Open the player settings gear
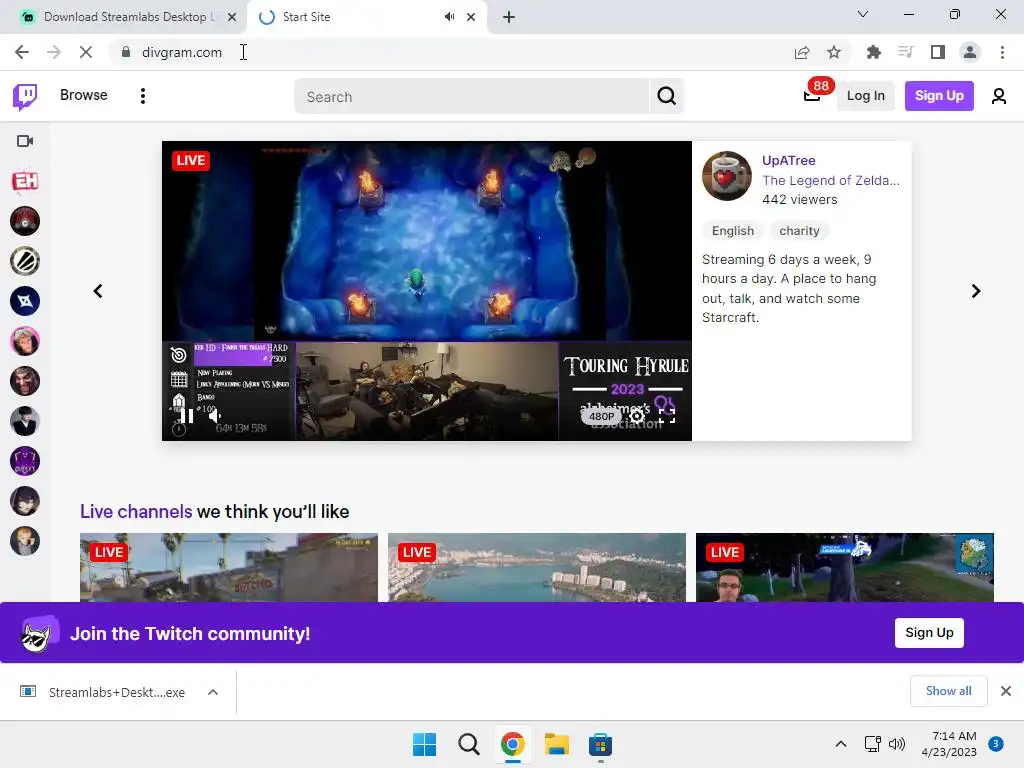Viewport: 1024px width, 768px height. pos(637,416)
